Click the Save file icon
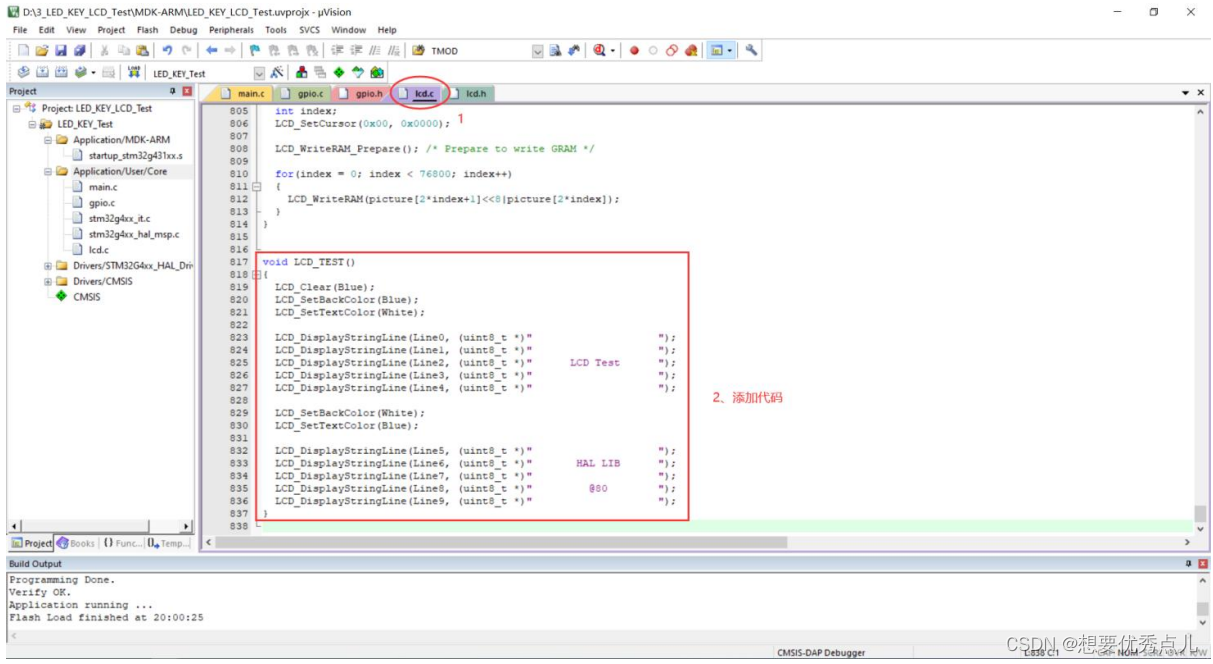 (61, 50)
